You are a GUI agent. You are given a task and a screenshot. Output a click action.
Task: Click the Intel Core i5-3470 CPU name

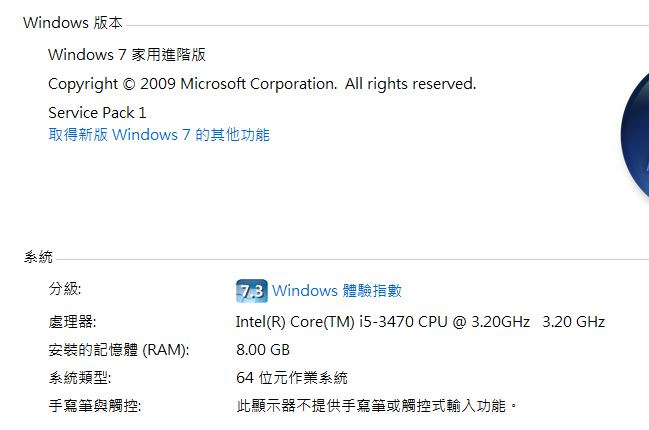(x=384, y=322)
